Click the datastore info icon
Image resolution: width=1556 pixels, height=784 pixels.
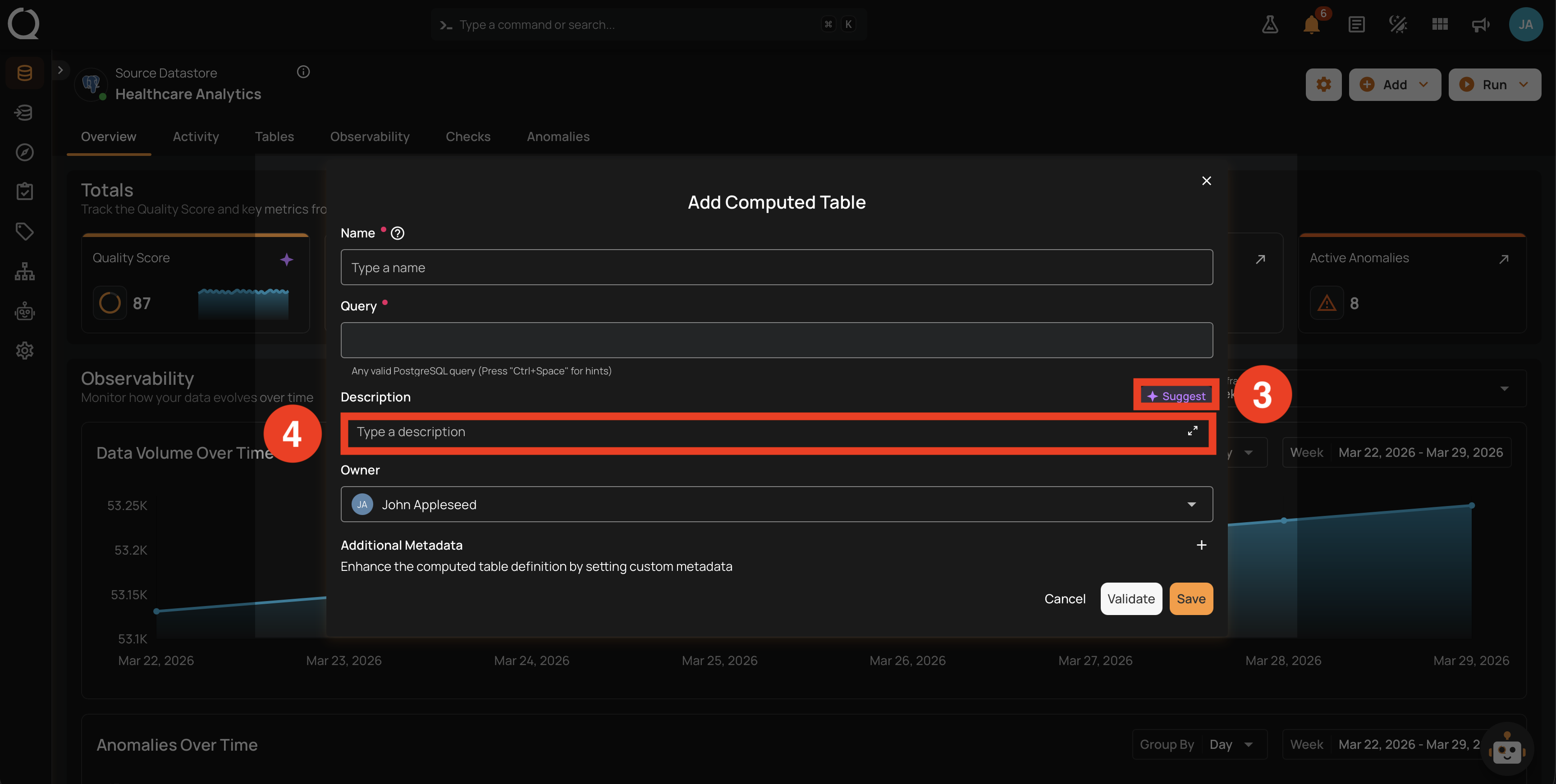click(x=303, y=72)
